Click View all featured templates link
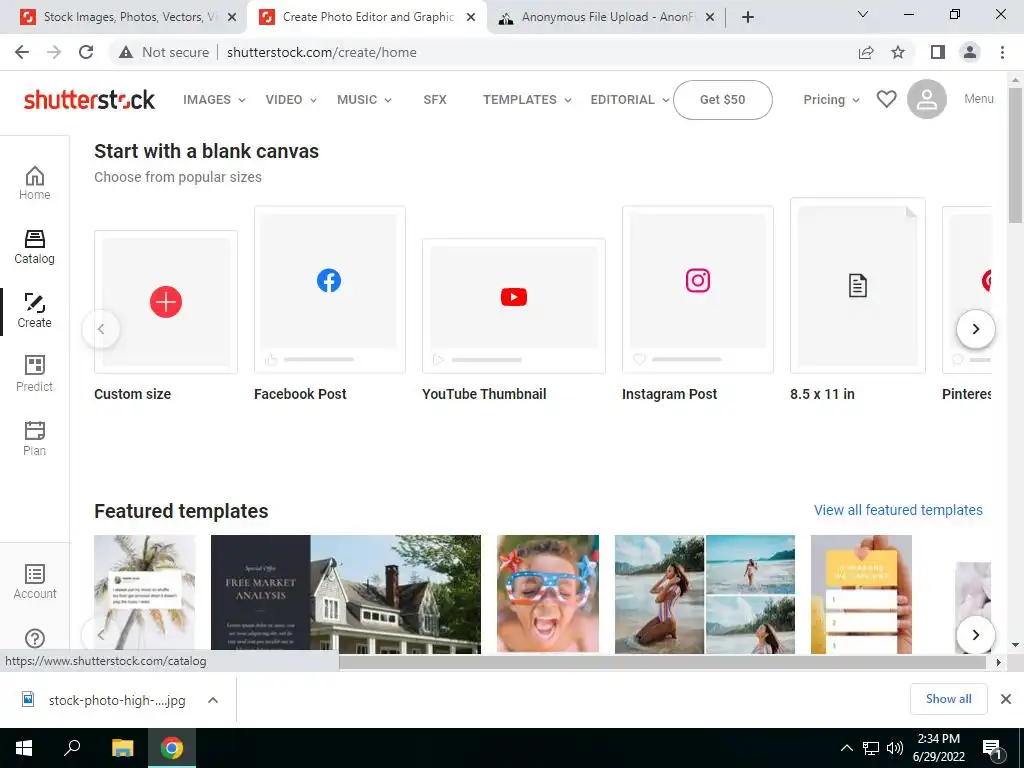Viewport: 1024px width, 768px height. 898,510
